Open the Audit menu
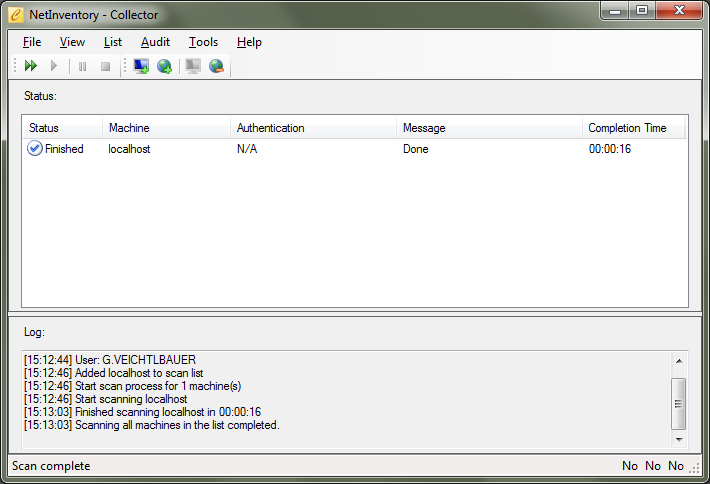This screenshot has height=484, width=710. click(x=155, y=42)
